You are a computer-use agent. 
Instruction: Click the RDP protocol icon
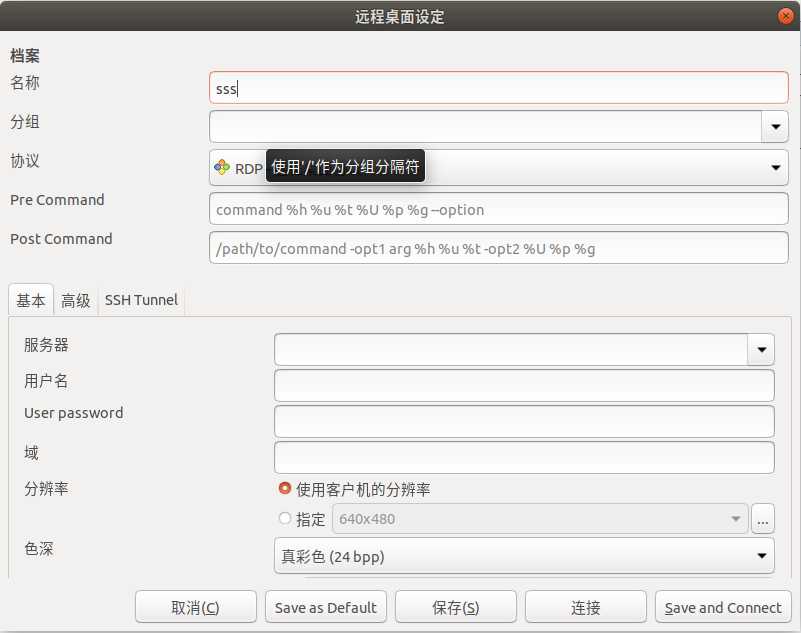(x=222, y=167)
